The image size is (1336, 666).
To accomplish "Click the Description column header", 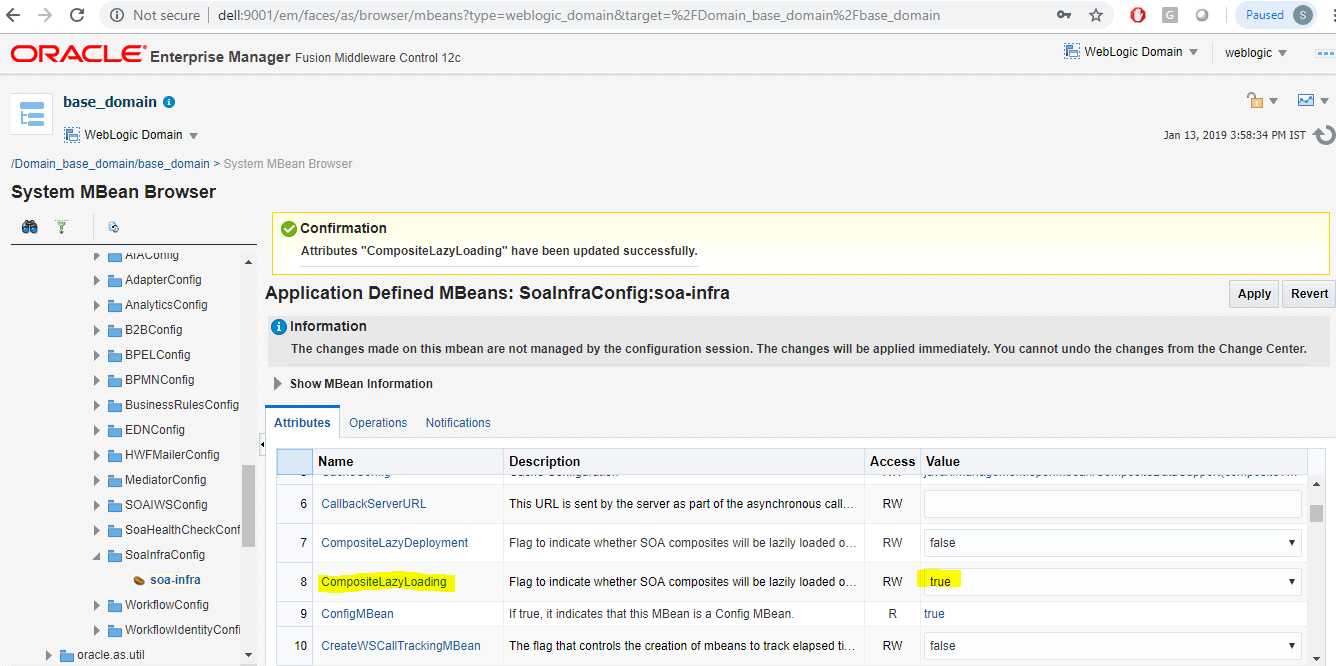I will click(x=684, y=461).
